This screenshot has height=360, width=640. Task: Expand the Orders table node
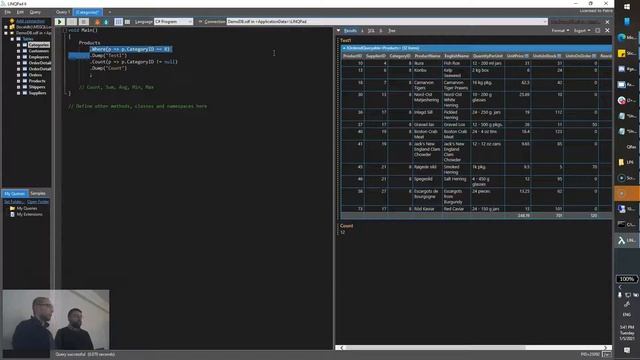(x=18, y=75)
